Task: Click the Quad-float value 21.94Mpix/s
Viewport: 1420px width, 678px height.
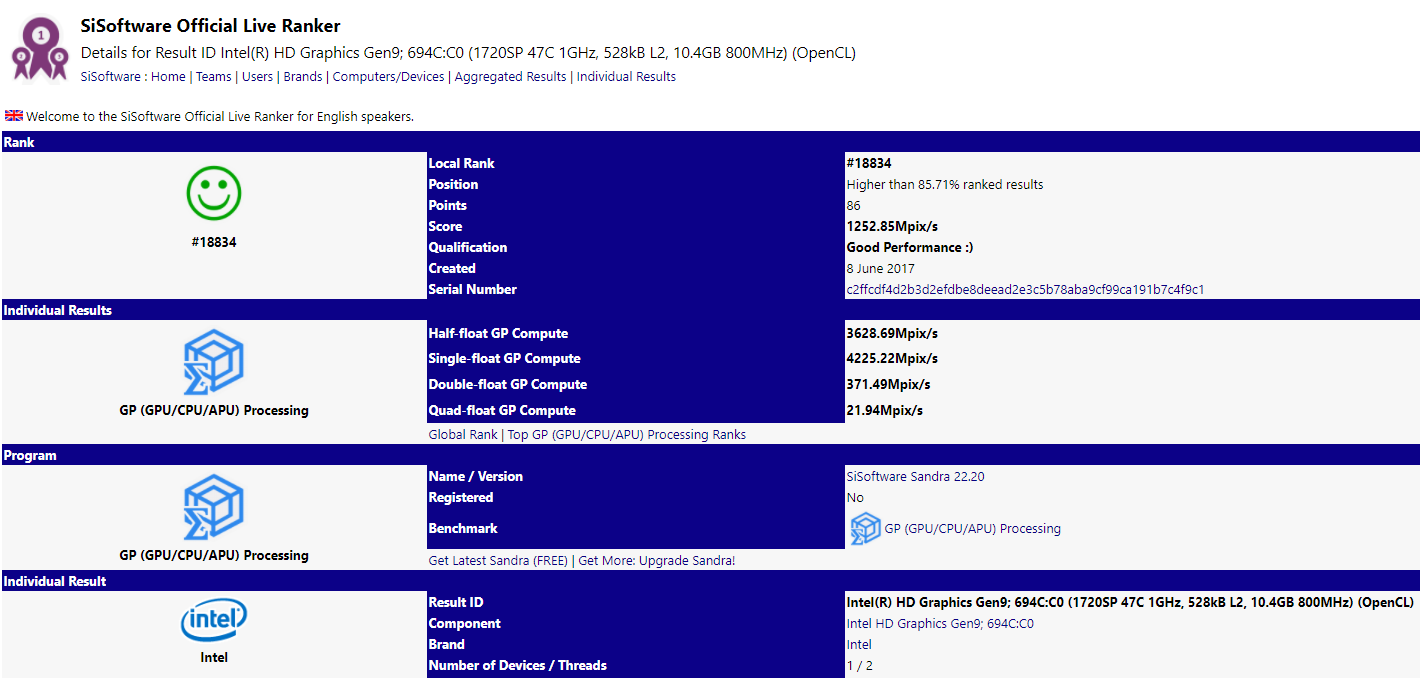Action: (x=884, y=411)
